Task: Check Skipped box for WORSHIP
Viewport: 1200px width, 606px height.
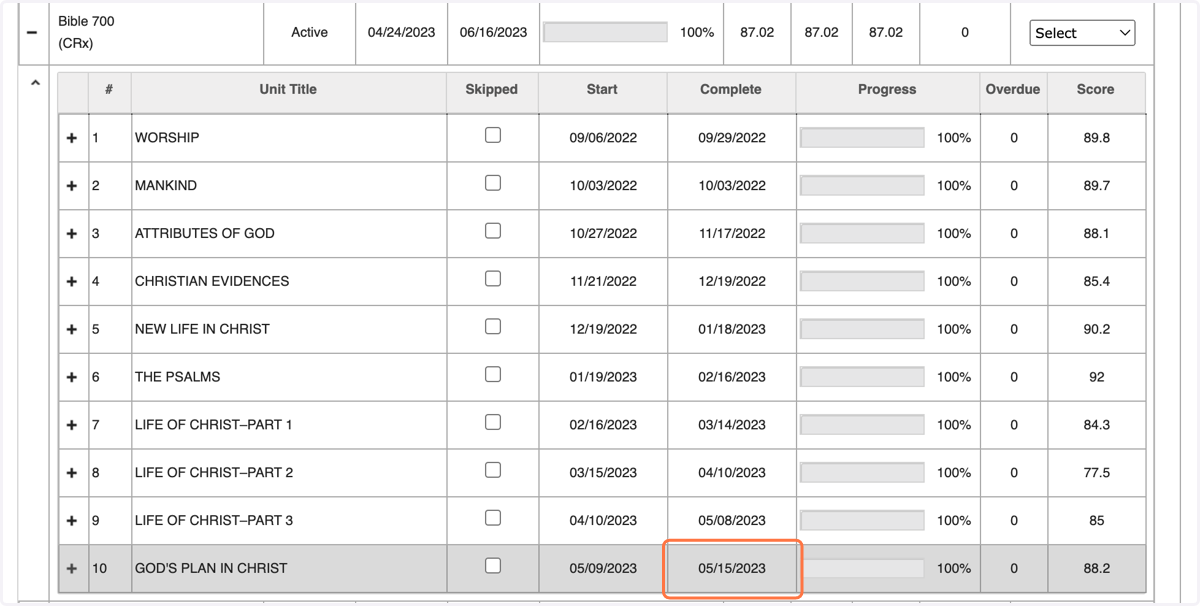Action: pos(493,135)
